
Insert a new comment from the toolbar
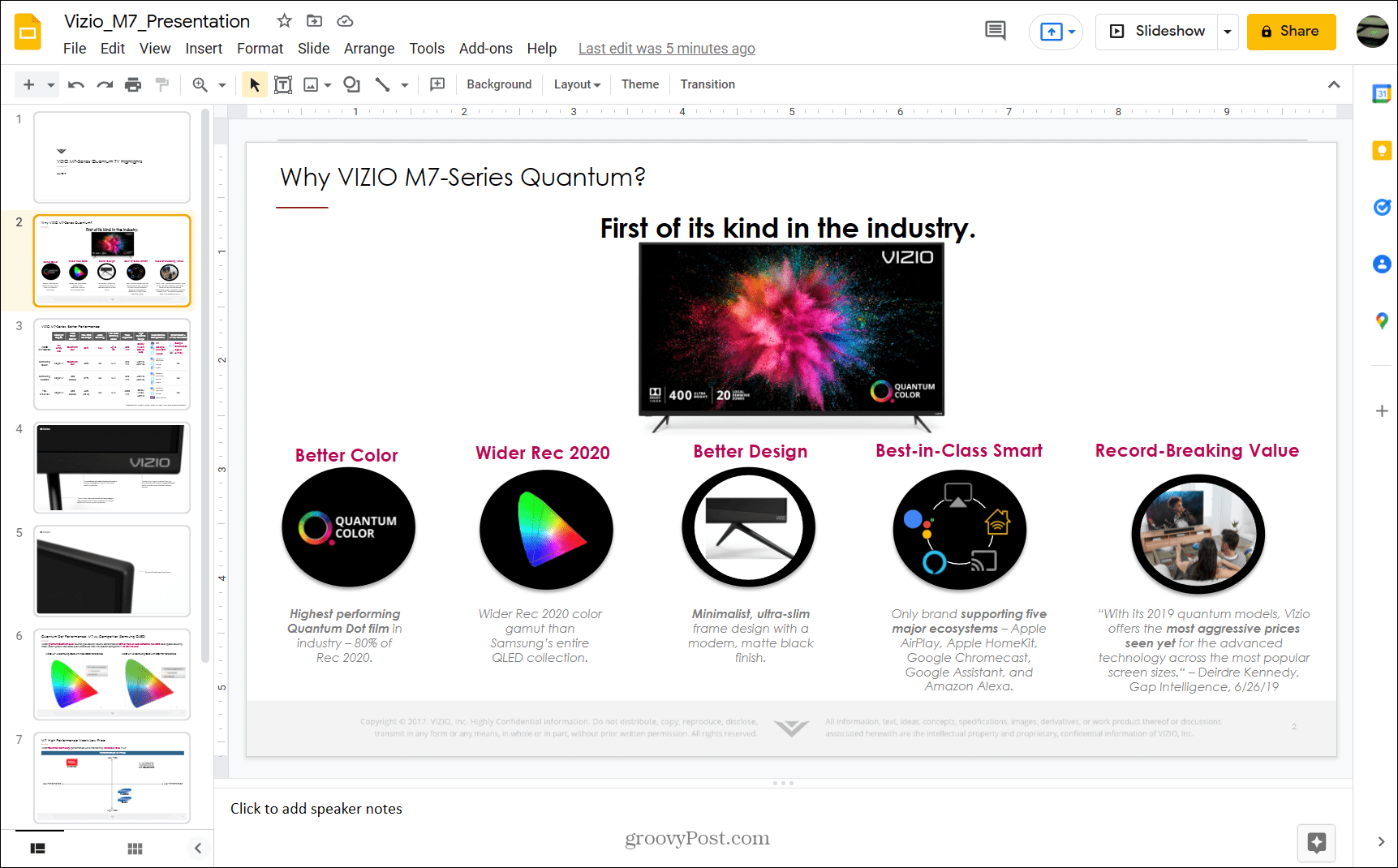pos(437,84)
